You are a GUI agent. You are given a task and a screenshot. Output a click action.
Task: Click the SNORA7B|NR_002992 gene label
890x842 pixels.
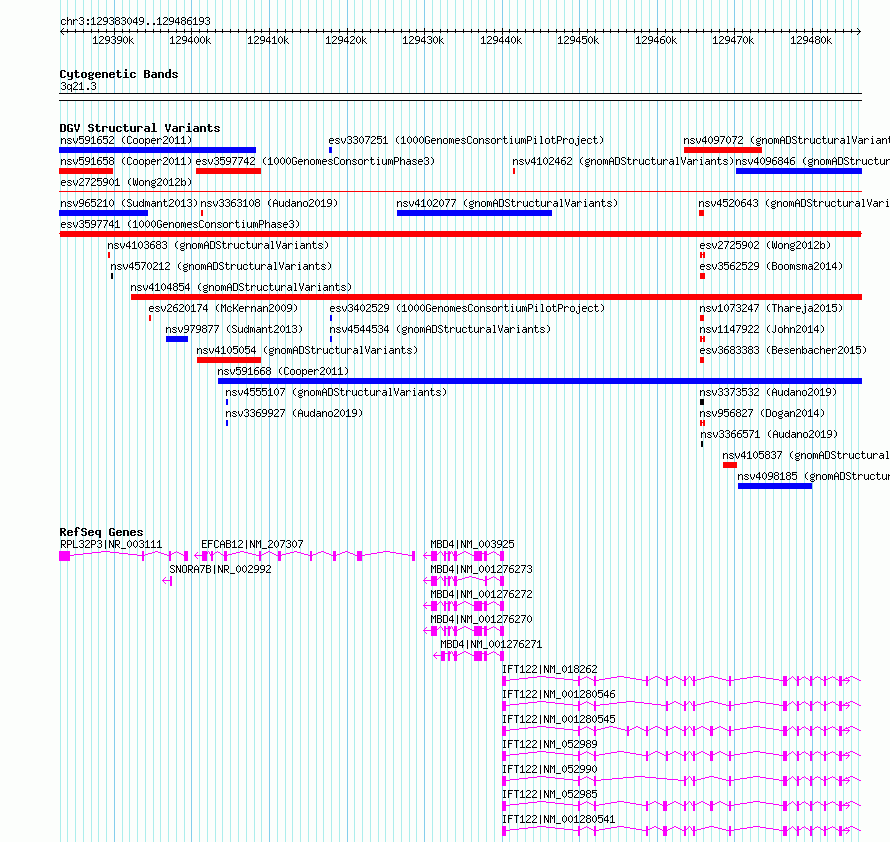(x=220, y=569)
